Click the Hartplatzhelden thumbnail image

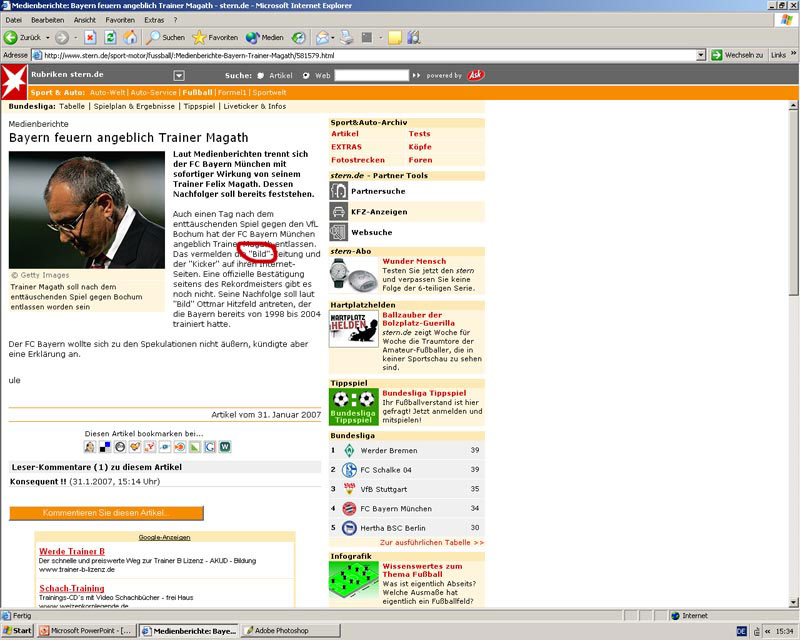tap(354, 329)
